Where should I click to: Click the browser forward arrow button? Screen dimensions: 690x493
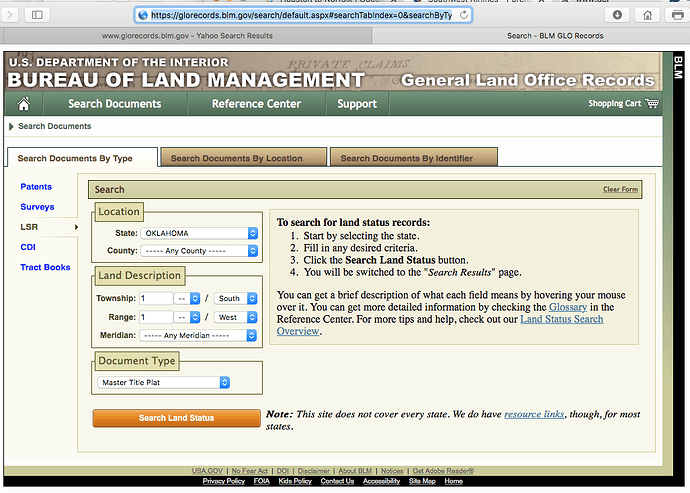pyautogui.click(x=9, y=15)
